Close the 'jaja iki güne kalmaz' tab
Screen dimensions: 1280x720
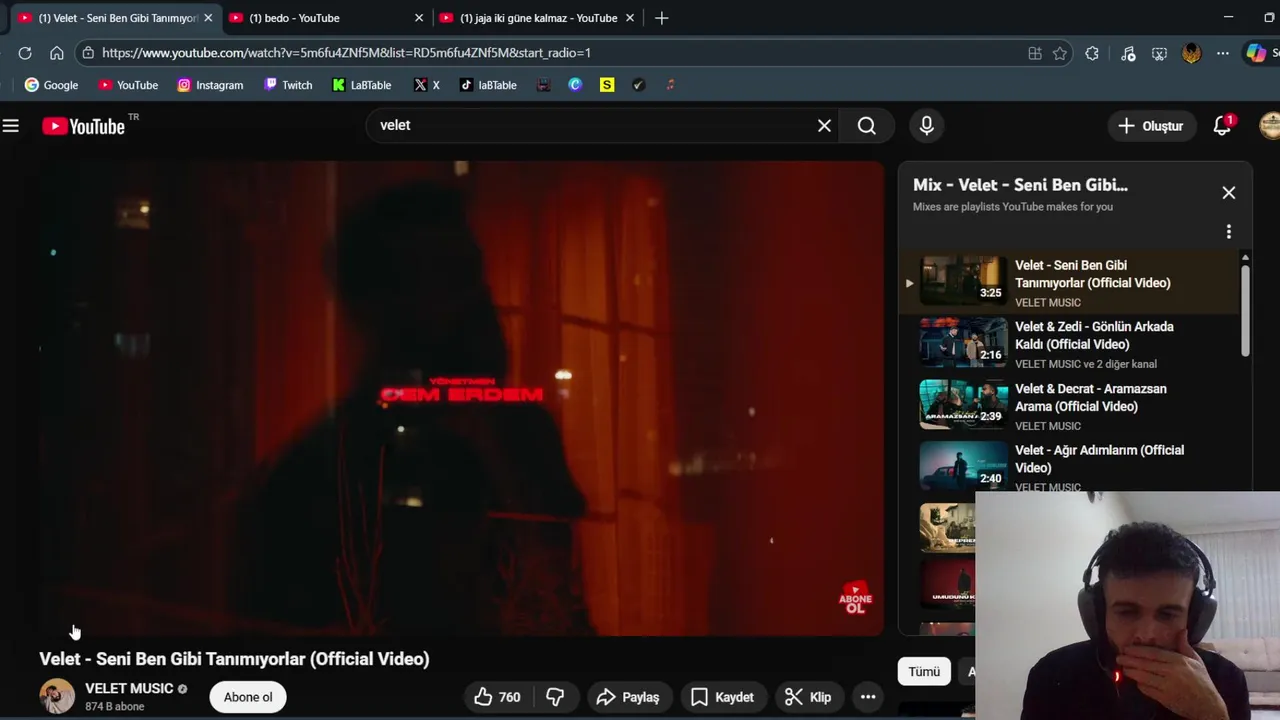click(629, 18)
